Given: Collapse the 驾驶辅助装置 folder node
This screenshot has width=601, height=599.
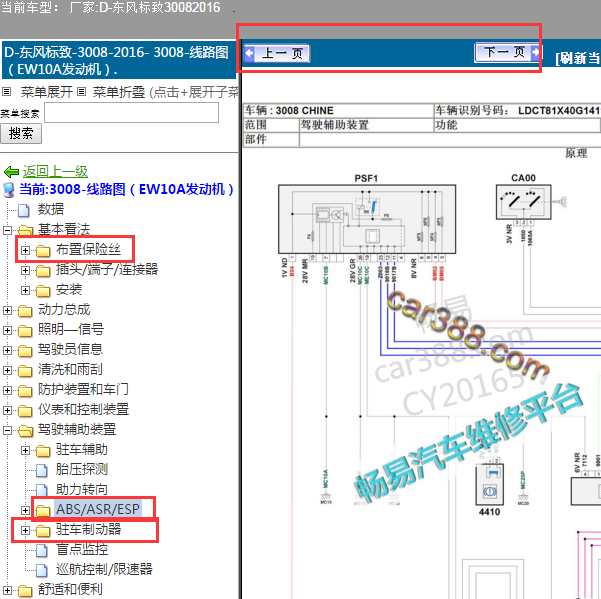Looking at the screenshot, I should click(7, 430).
